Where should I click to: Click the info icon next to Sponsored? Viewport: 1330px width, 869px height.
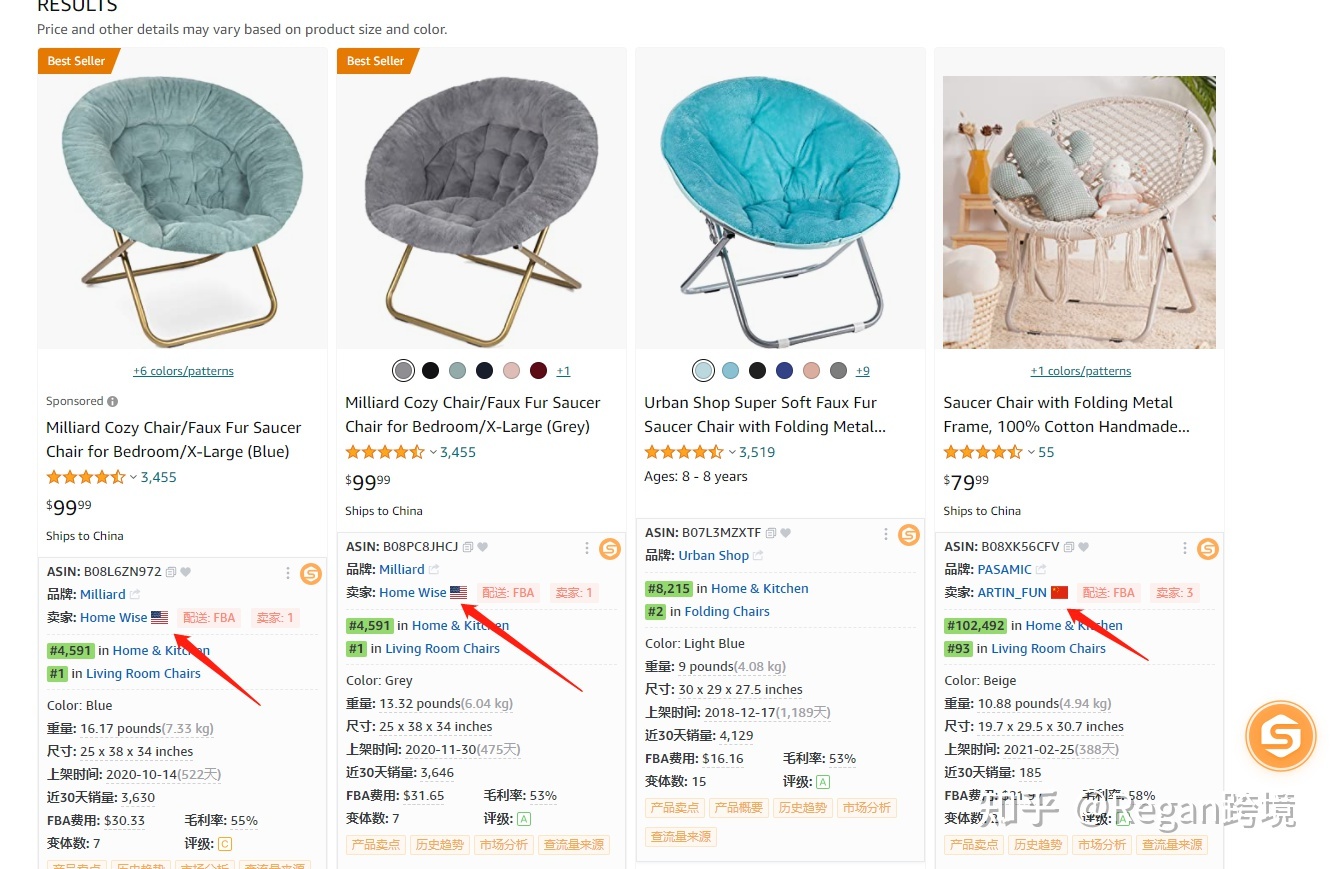[112, 401]
